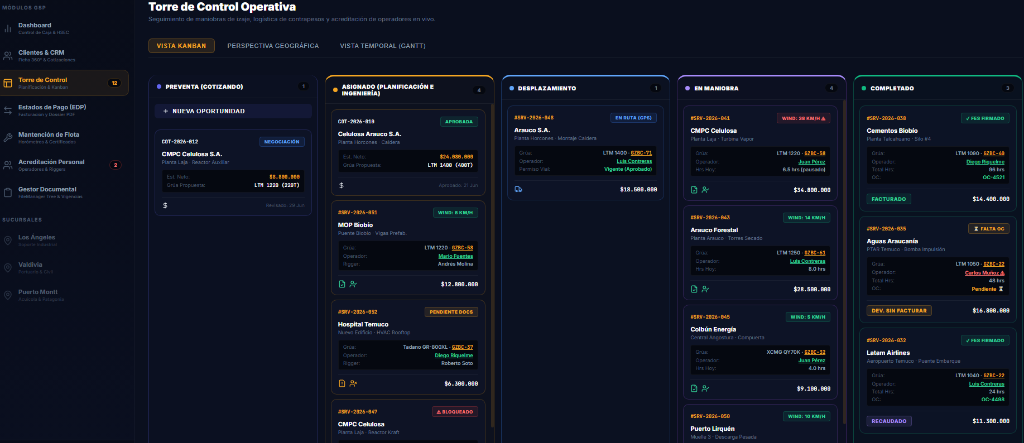This screenshot has height=443, width=1024.
Task: Click the Dashboard bar-chart icon in the sidebar
Action: coord(8,28)
